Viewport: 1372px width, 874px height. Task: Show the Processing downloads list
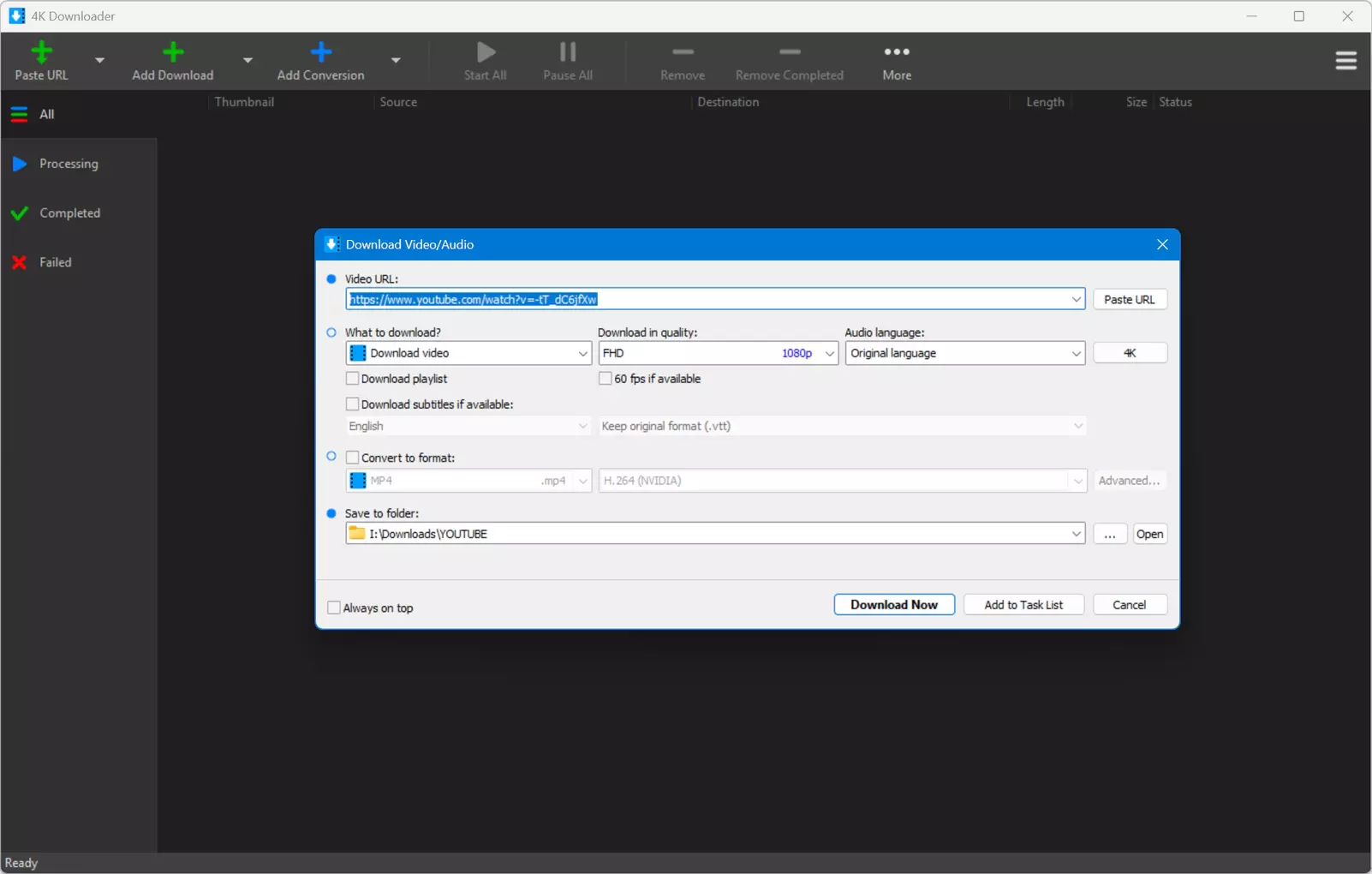point(79,164)
